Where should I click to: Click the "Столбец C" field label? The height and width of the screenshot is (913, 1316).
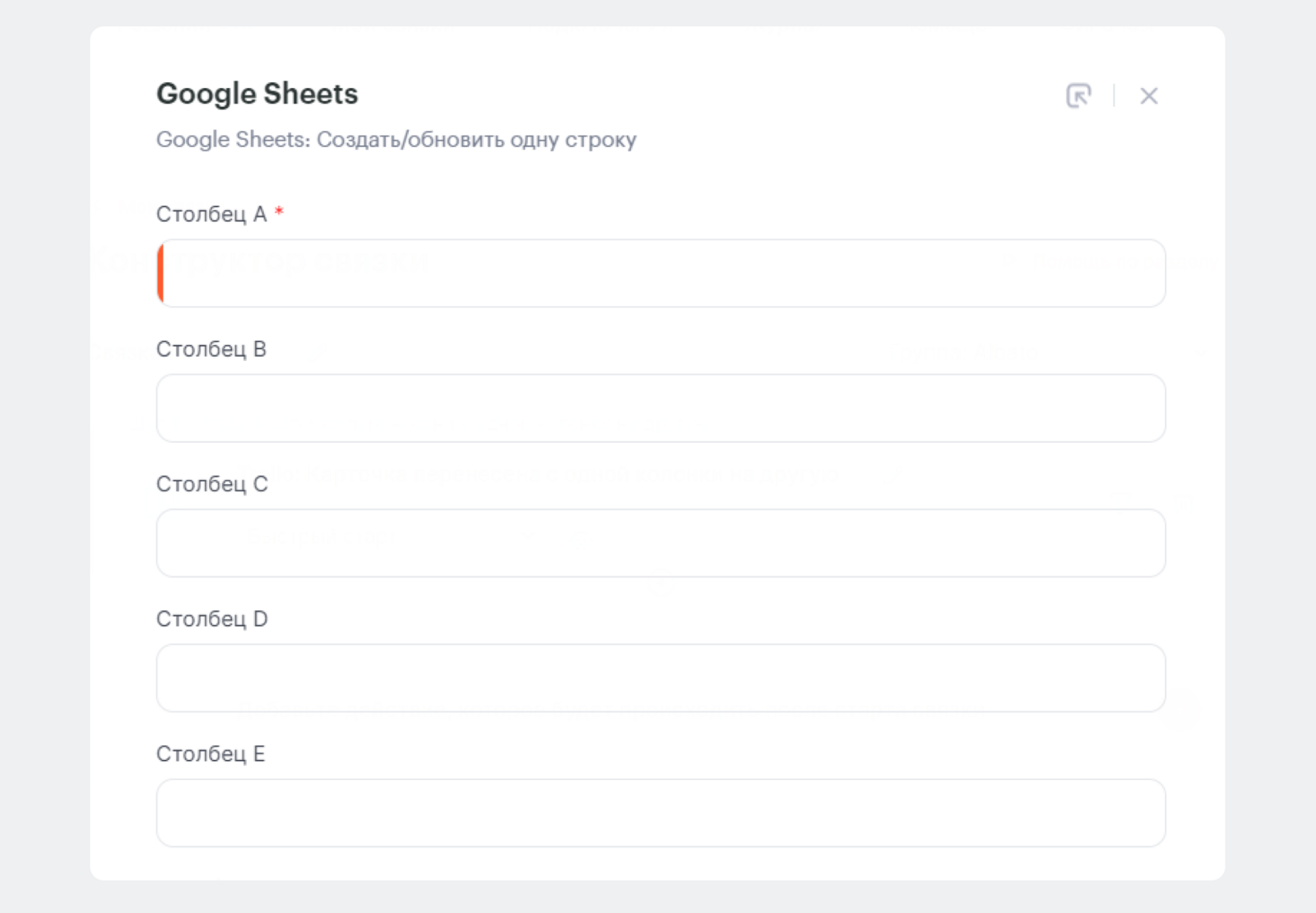point(211,484)
